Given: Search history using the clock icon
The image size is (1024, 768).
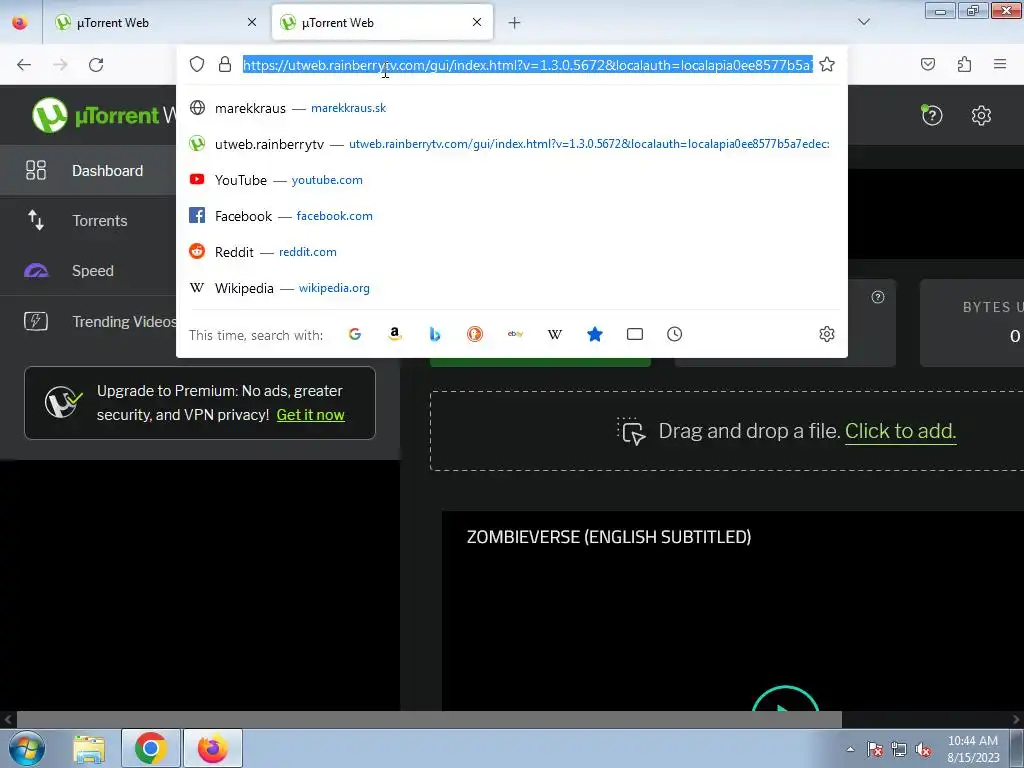Looking at the screenshot, I should click(x=675, y=334).
